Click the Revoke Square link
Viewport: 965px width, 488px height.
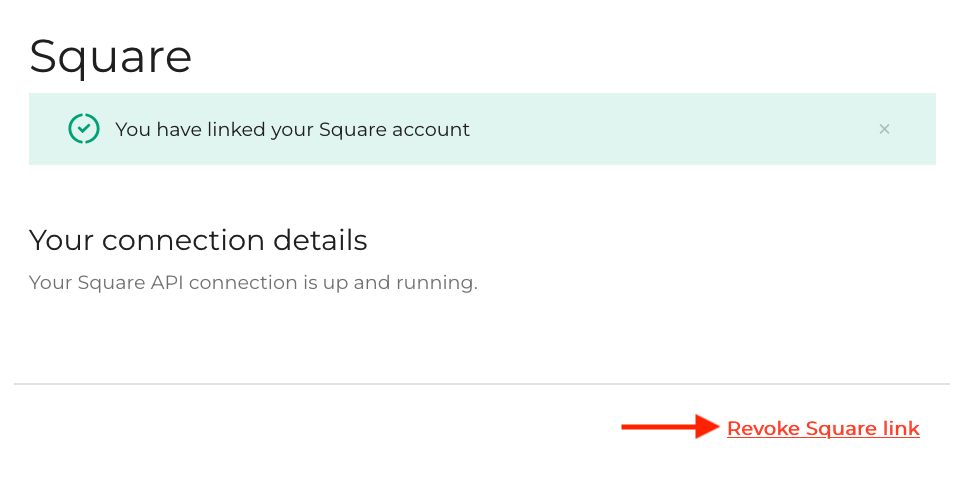click(x=823, y=429)
